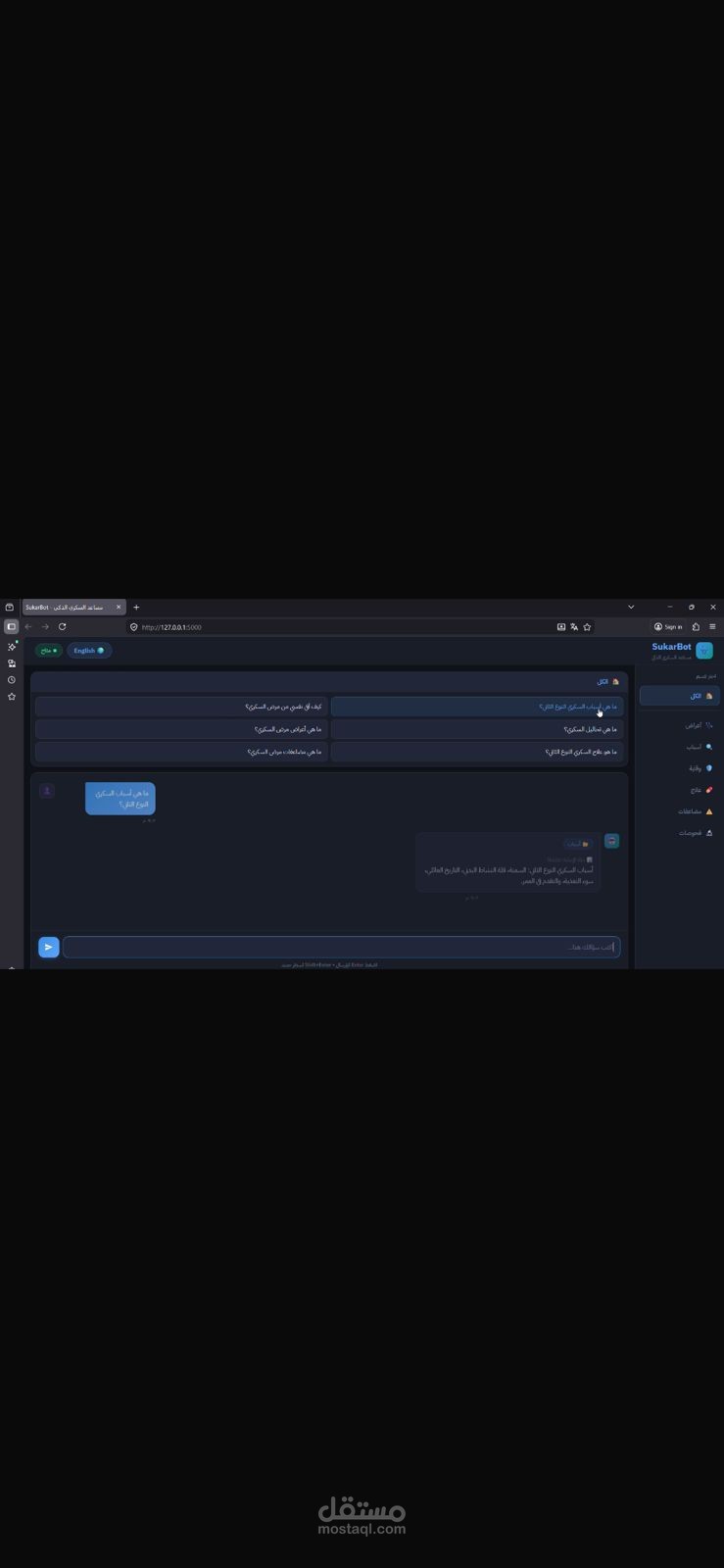Select the علاج category in the sidebar
The image size is (724, 1568).
[x=680, y=790]
